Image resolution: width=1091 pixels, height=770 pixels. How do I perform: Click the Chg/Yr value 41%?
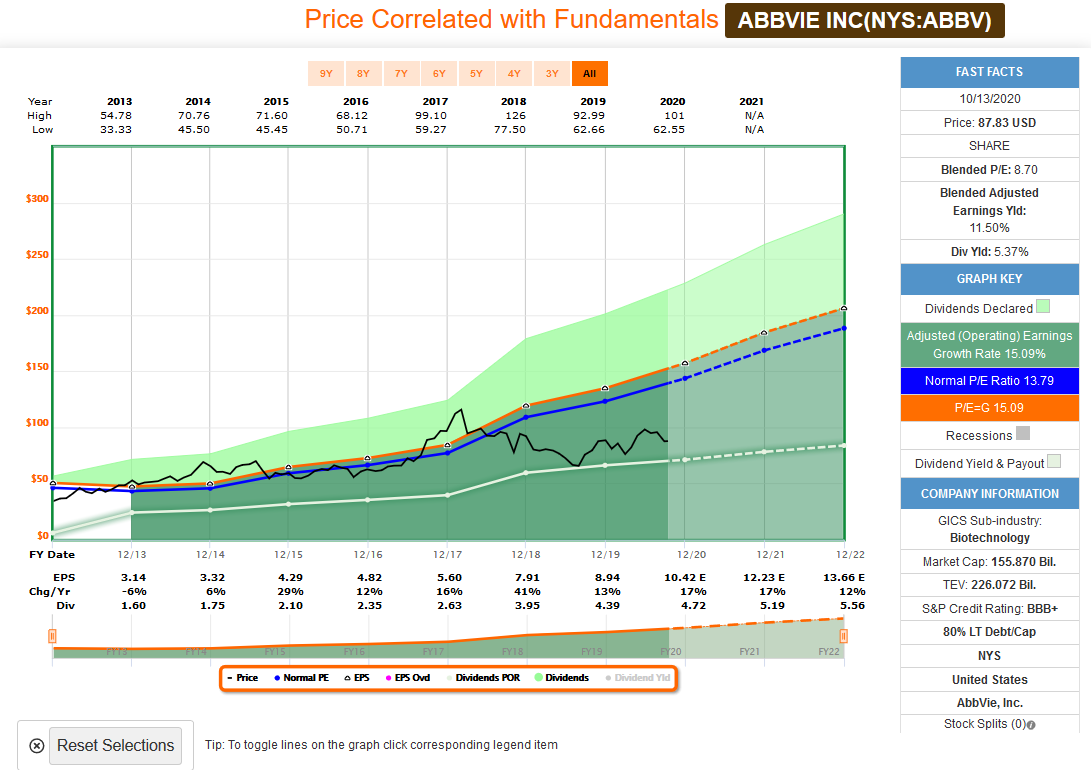coord(527,591)
